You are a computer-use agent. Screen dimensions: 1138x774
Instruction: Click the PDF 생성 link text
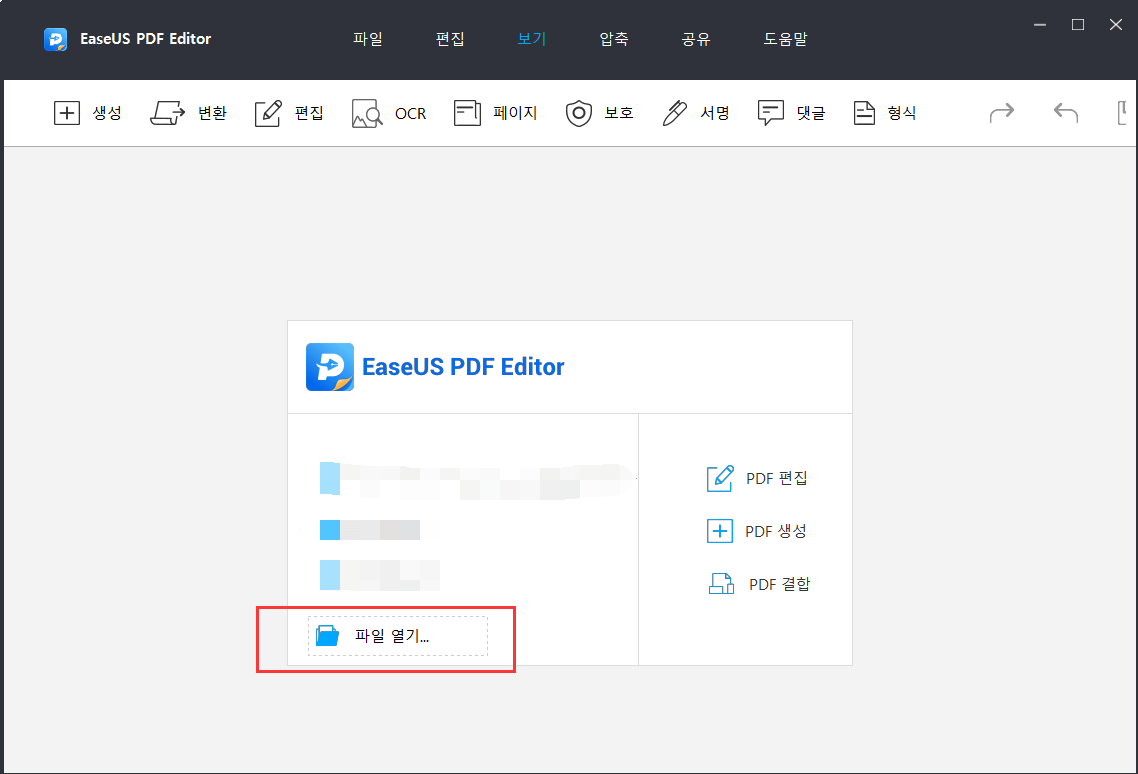(776, 531)
